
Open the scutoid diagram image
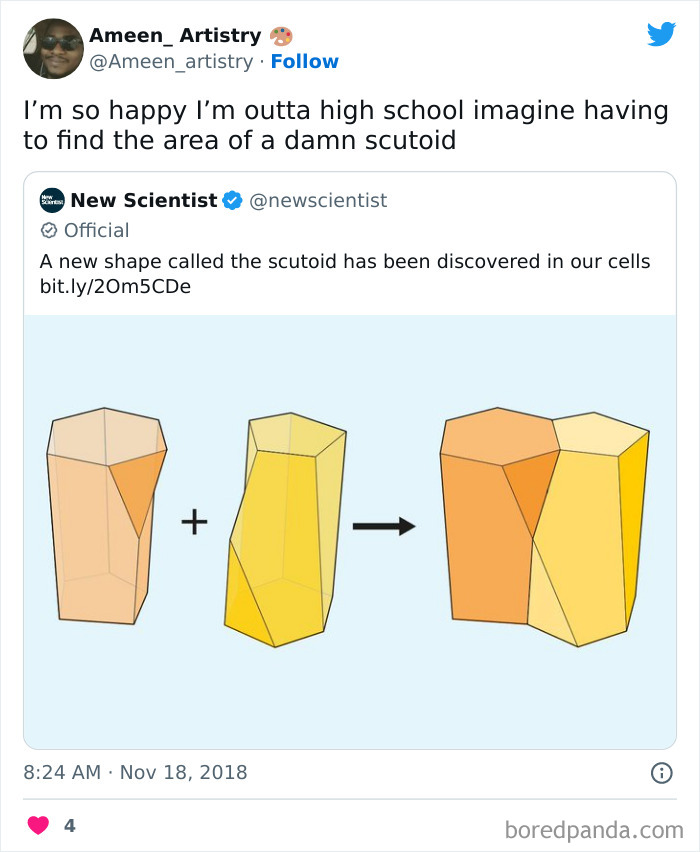pos(350,525)
